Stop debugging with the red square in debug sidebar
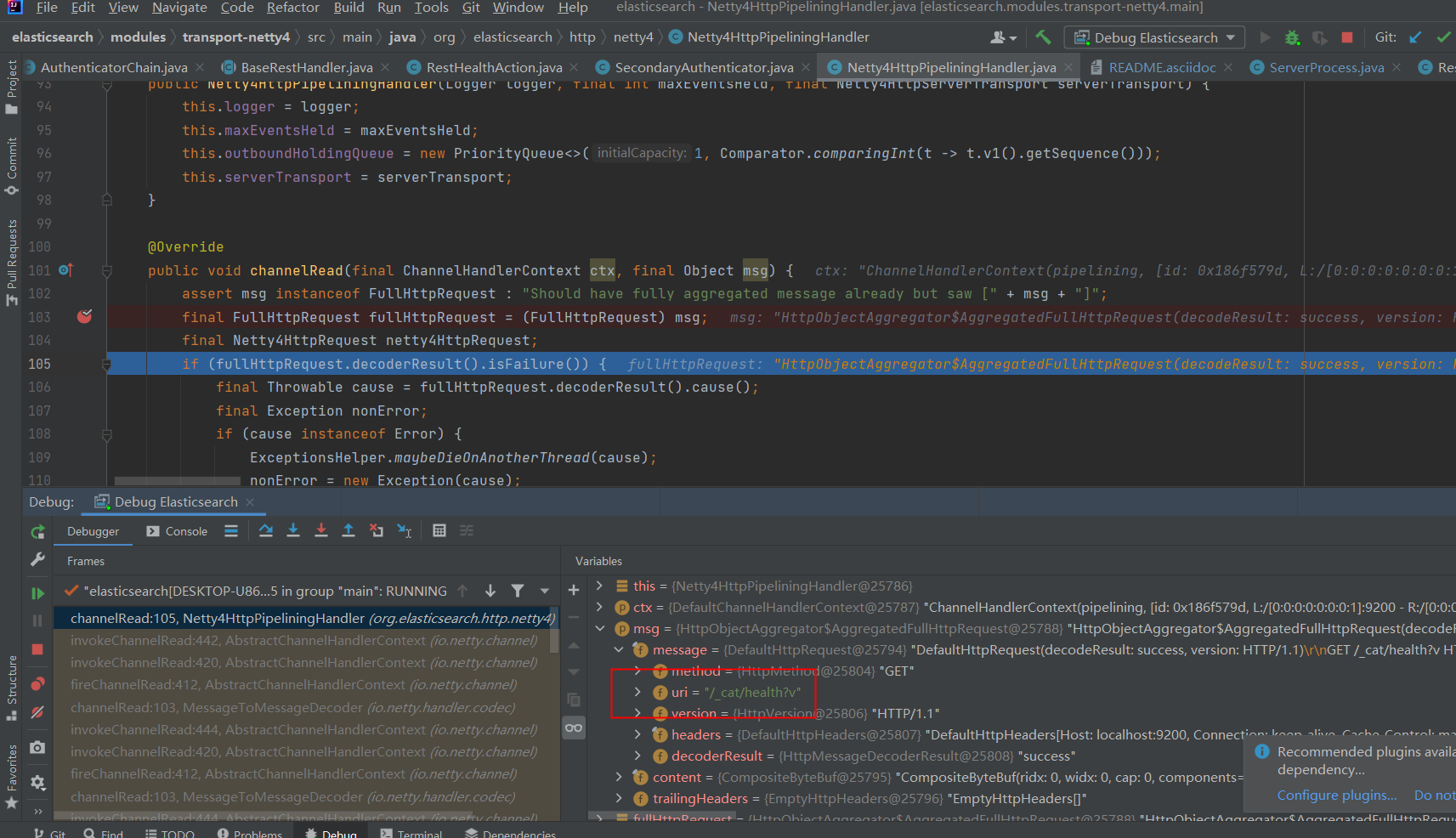 click(37, 649)
